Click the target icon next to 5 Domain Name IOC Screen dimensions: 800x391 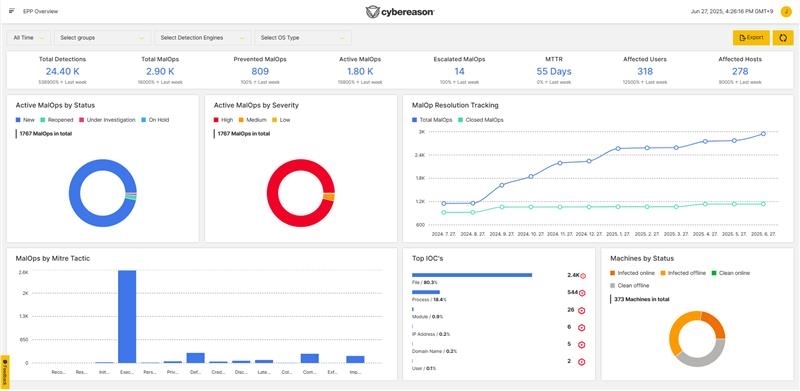coord(581,345)
